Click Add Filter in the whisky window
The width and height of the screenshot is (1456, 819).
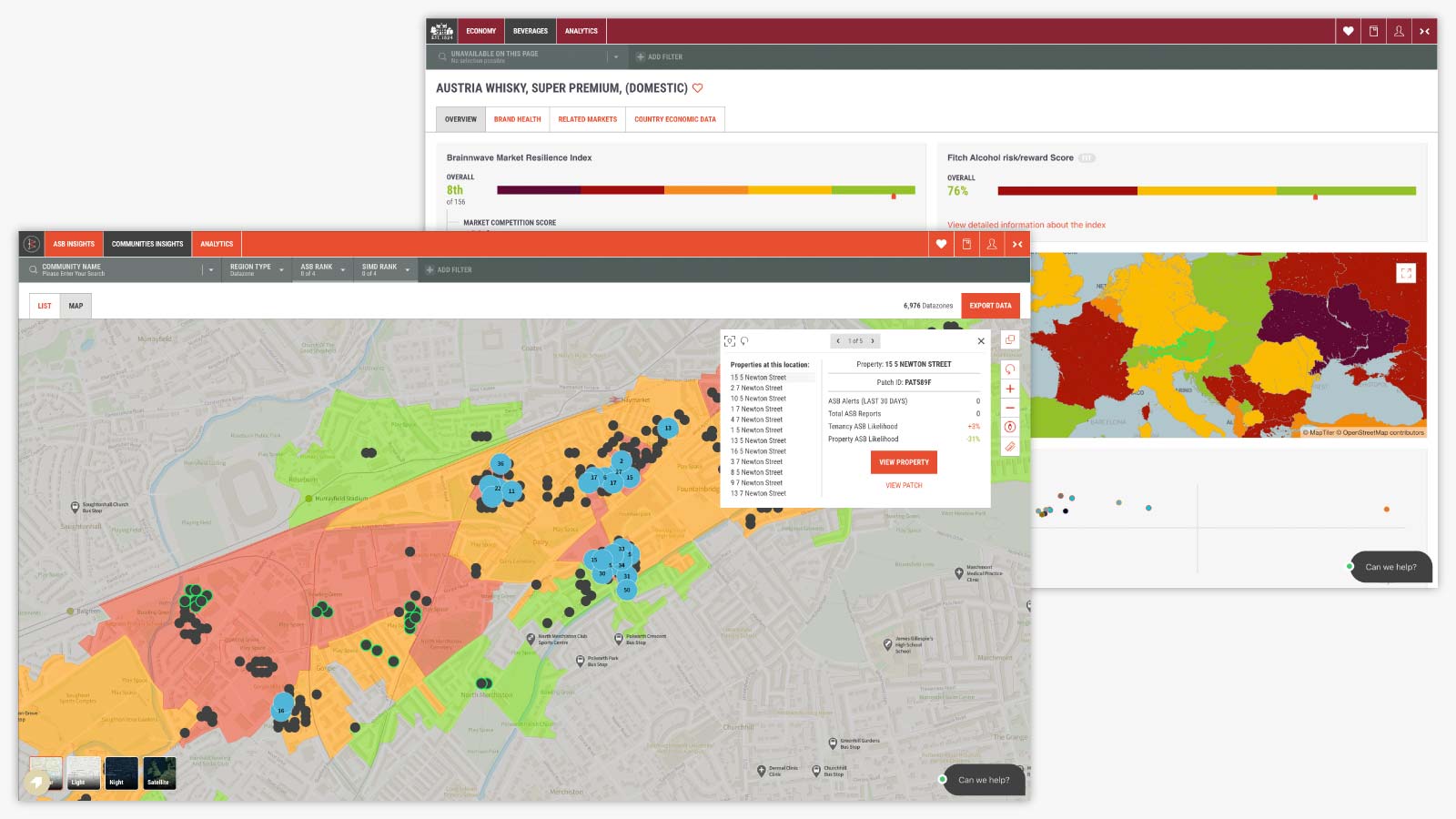[x=661, y=56]
